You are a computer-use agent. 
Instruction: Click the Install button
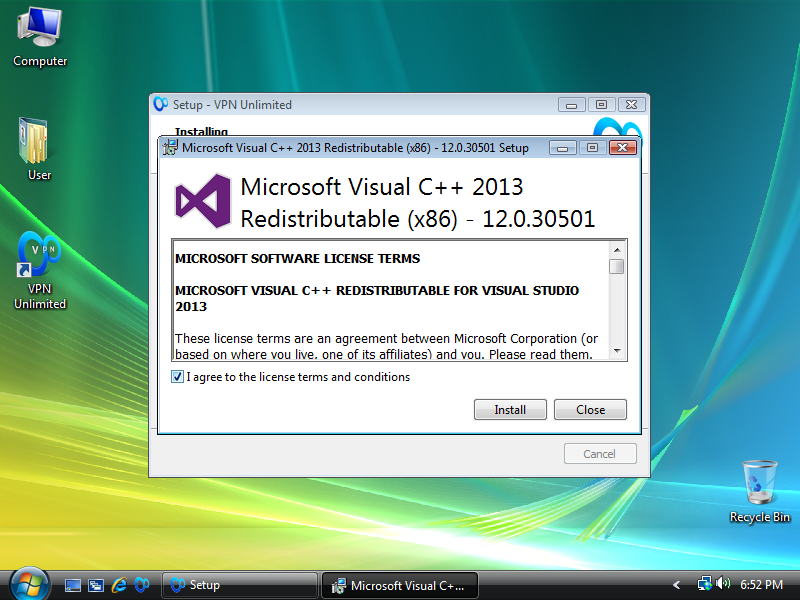pyautogui.click(x=510, y=410)
